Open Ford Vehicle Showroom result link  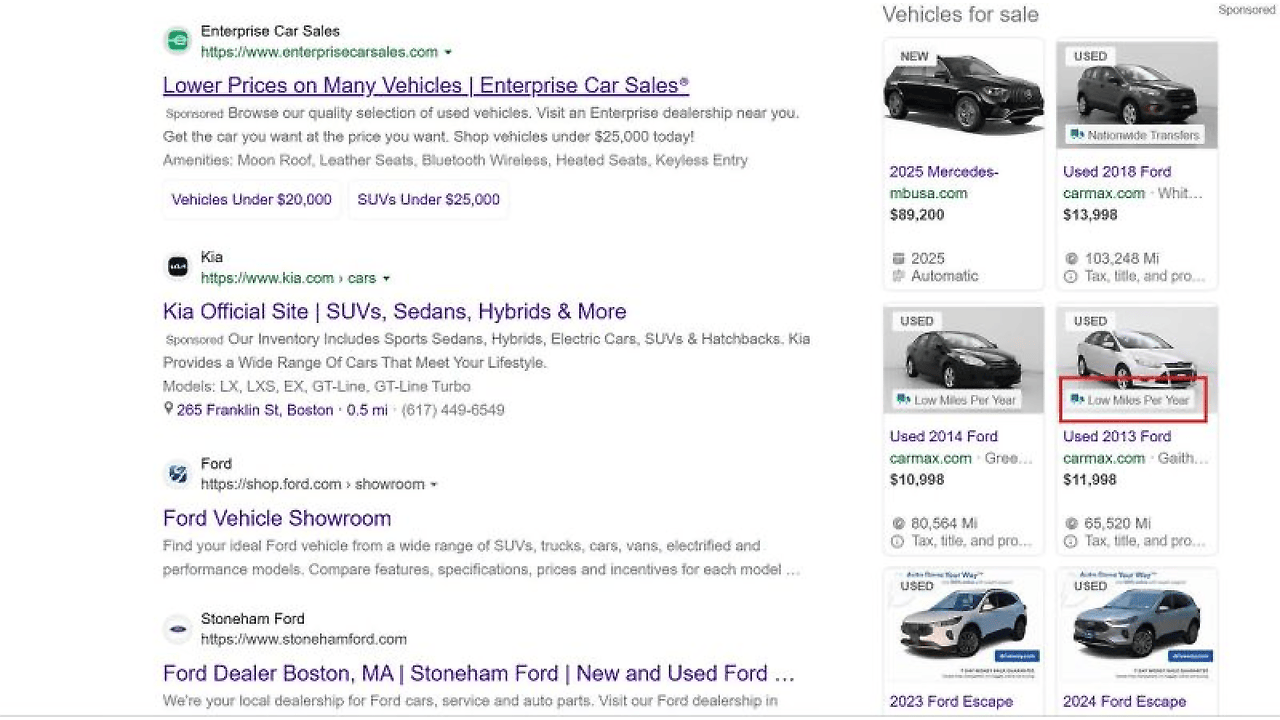pos(277,518)
